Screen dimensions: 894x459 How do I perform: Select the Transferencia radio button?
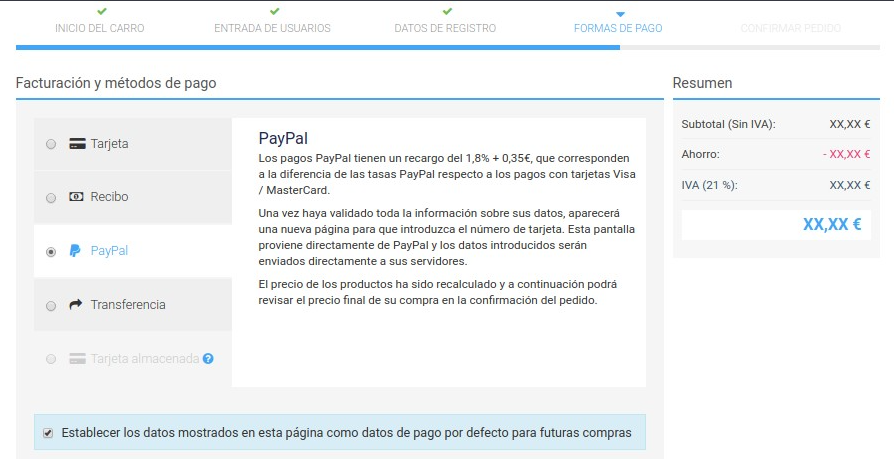click(51, 306)
